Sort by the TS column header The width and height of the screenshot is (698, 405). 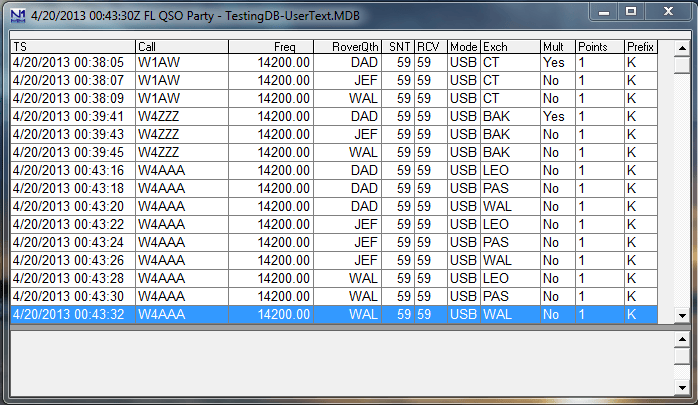pyautogui.click(x=73, y=47)
